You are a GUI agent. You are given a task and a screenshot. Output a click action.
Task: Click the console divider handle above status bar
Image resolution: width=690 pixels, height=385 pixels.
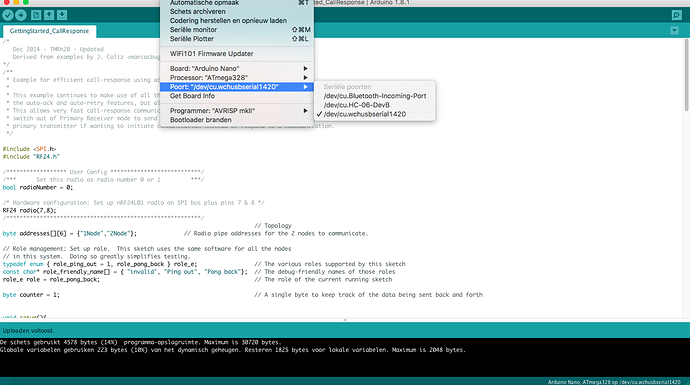coord(345,320)
